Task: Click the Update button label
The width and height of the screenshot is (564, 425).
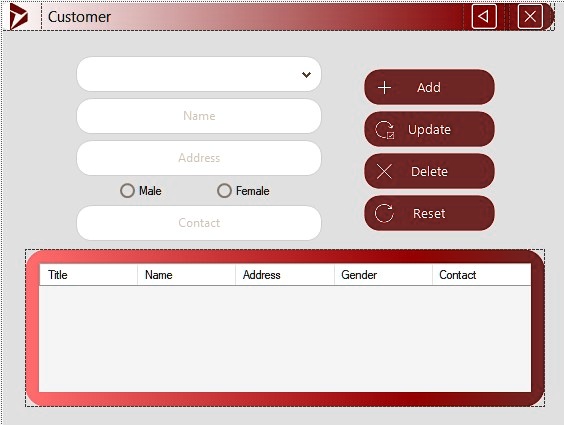Action: (429, 129)
